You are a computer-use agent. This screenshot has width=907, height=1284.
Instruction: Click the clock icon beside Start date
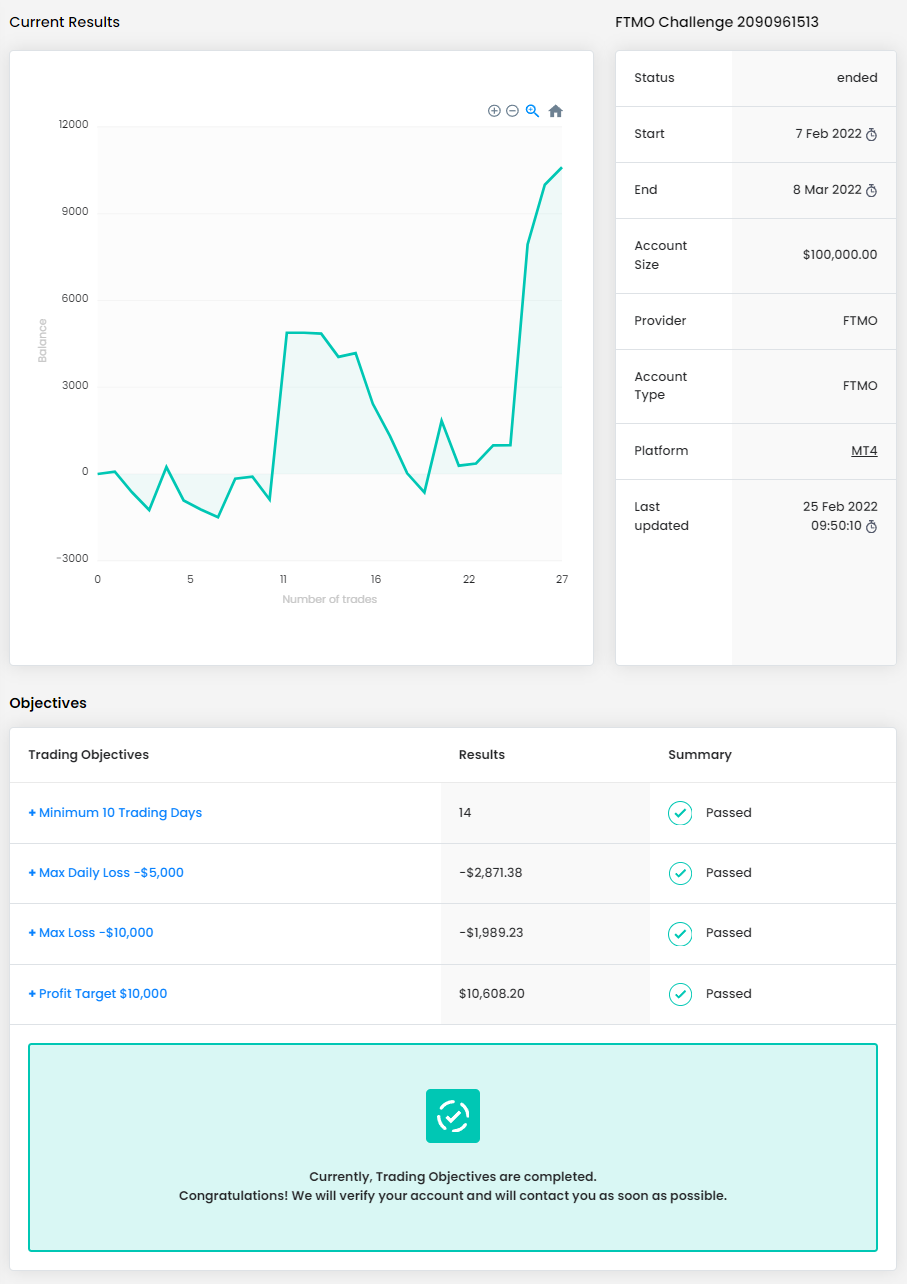coord(871,135)
